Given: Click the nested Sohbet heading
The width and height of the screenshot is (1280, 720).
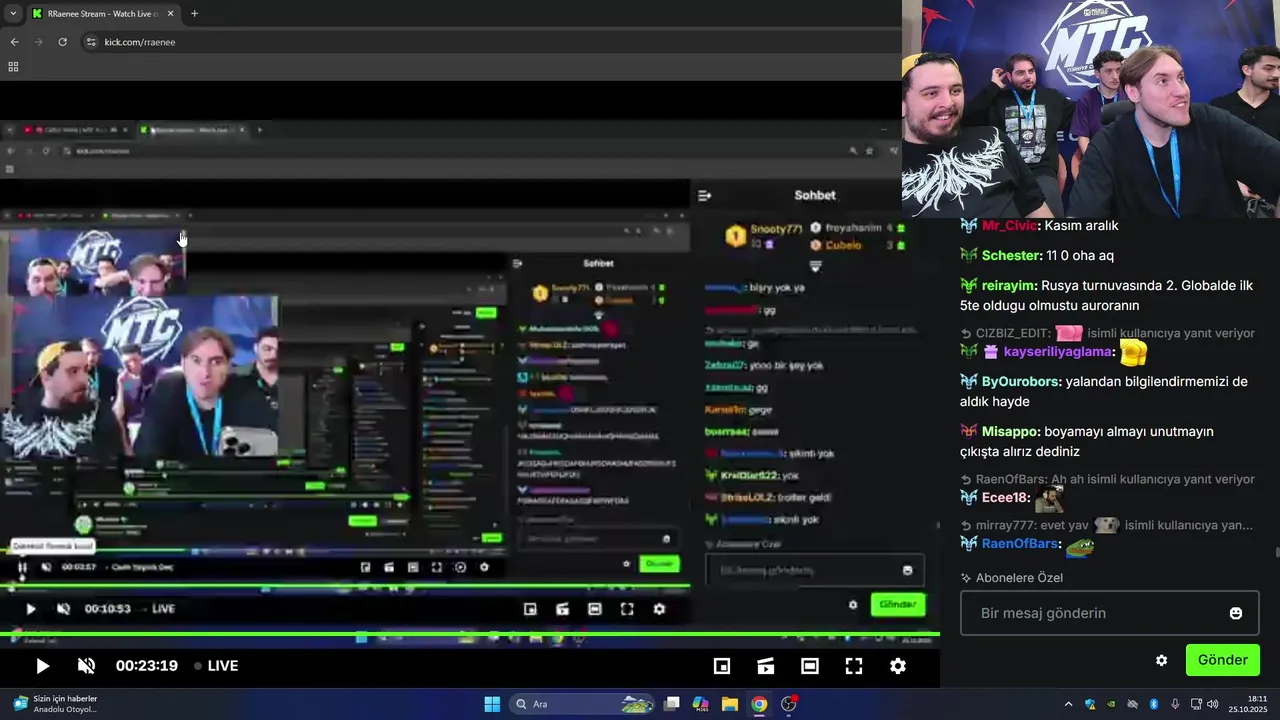Looking at the screenshot, I should (815, 196).
